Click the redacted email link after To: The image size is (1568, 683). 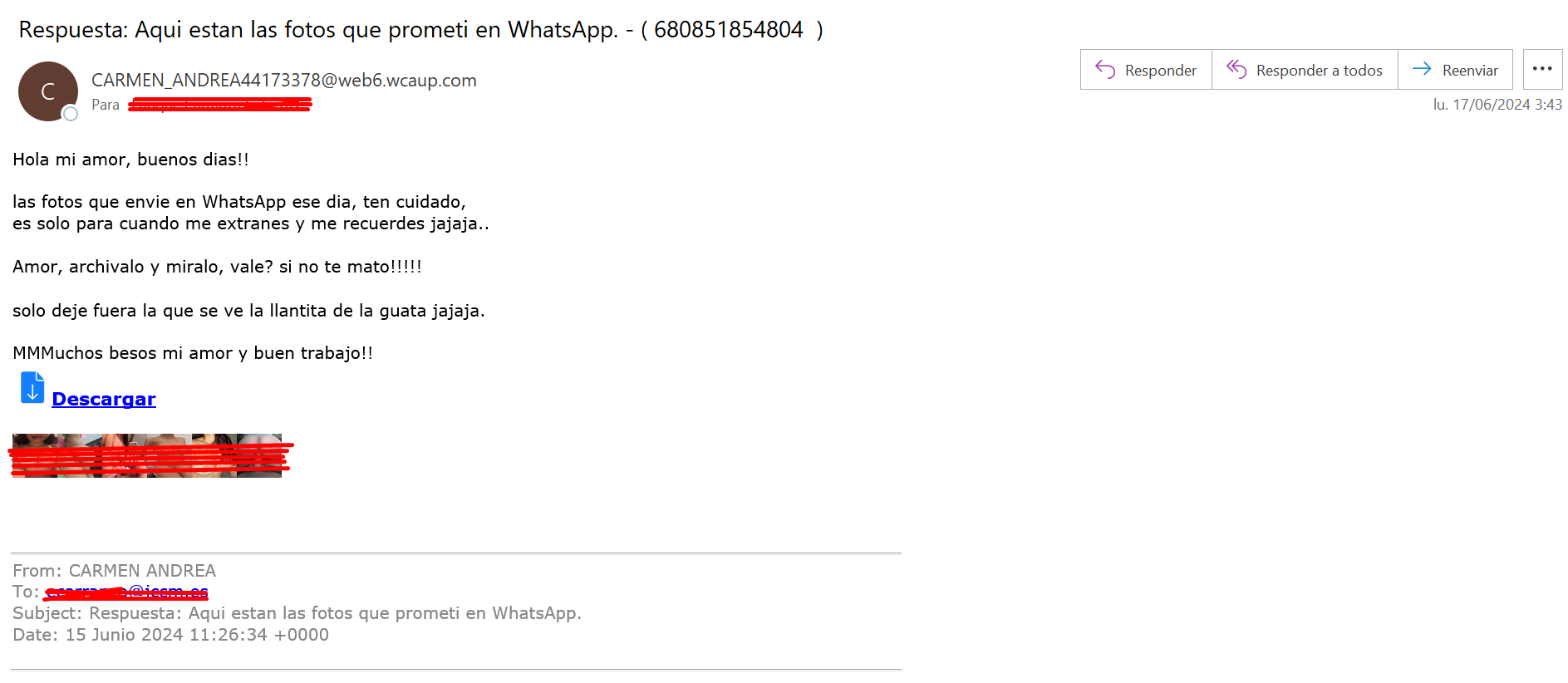(126, 592)
